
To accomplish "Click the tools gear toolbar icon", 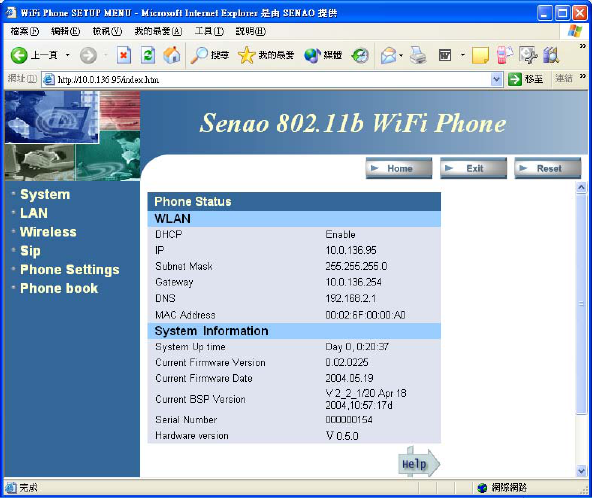I will pos(528,56).
